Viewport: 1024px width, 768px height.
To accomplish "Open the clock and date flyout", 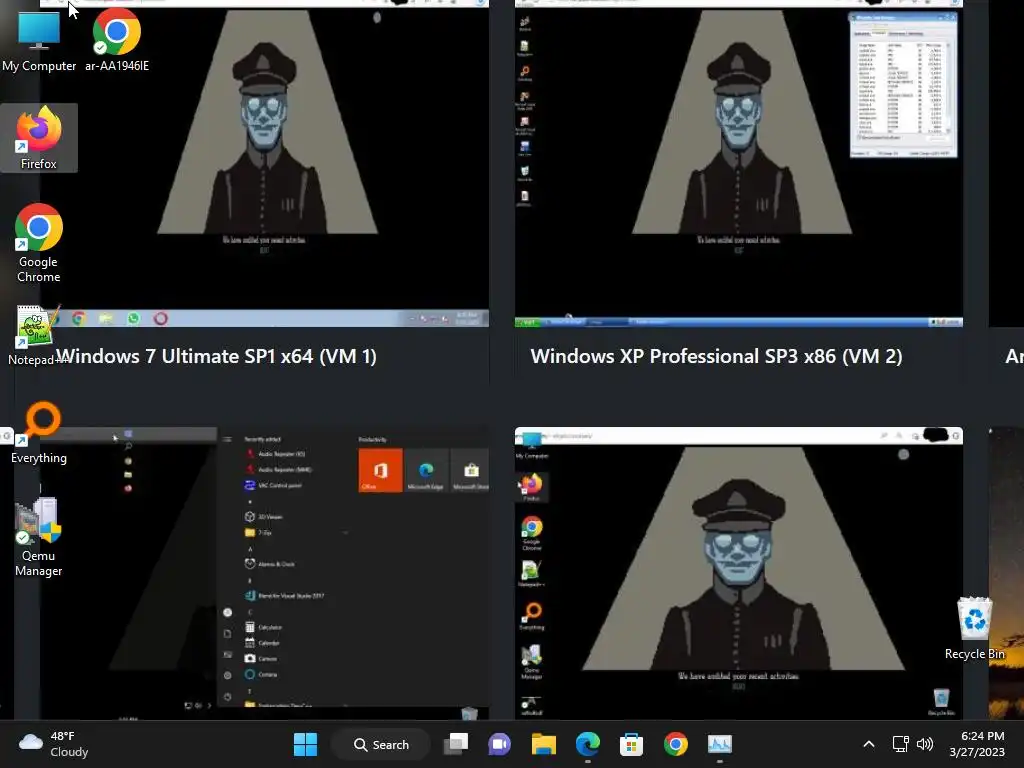I will 977,744.
